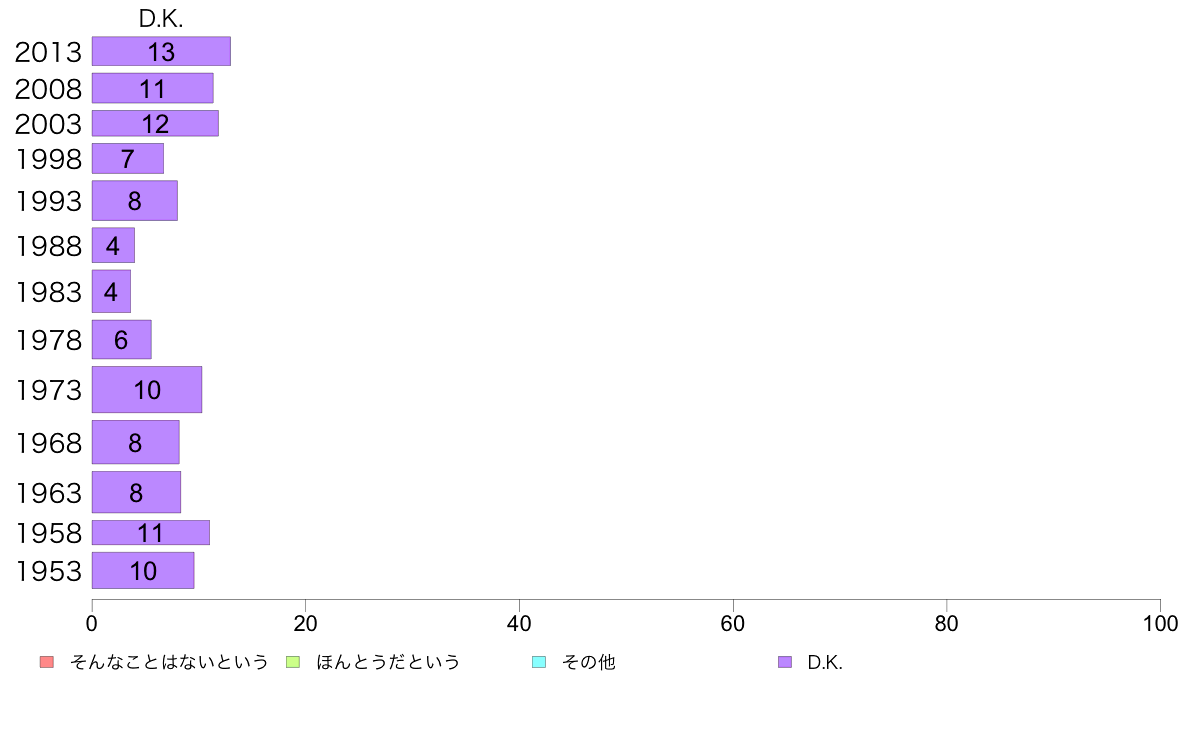1188x736 pixels.
Task: Click the purple D.K. legend swatch
Action: coord(785,662)
